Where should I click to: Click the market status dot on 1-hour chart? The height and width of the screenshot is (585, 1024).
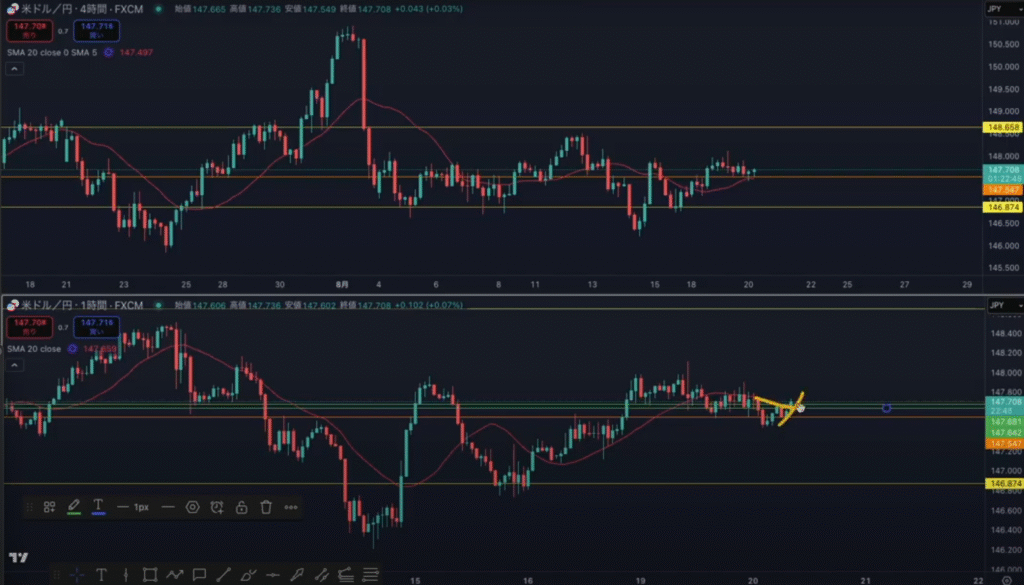pos(158,306)
